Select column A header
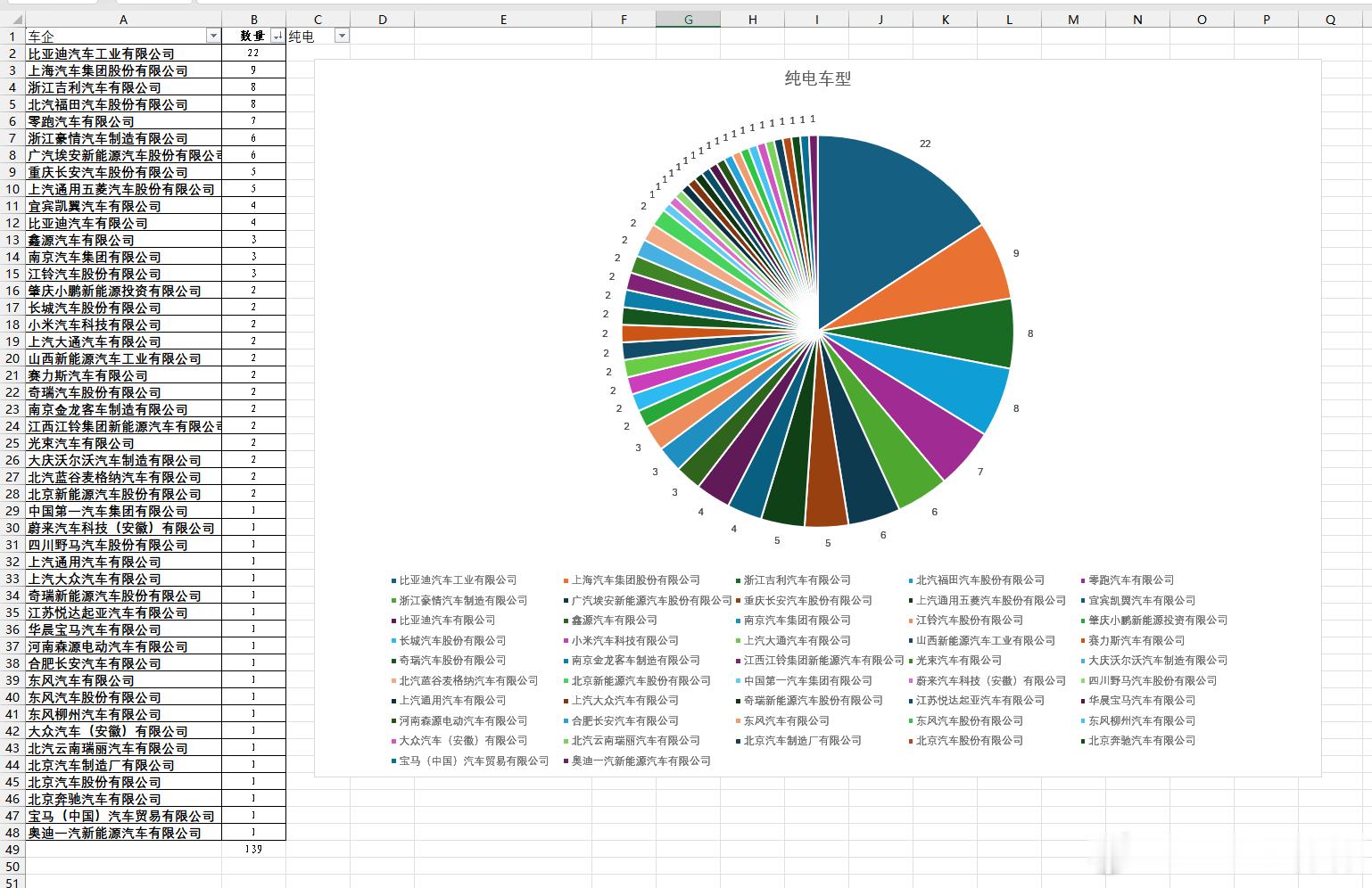Image resolution: width=1372 pixels, height=888 pixels. click(x=123, y=20)
